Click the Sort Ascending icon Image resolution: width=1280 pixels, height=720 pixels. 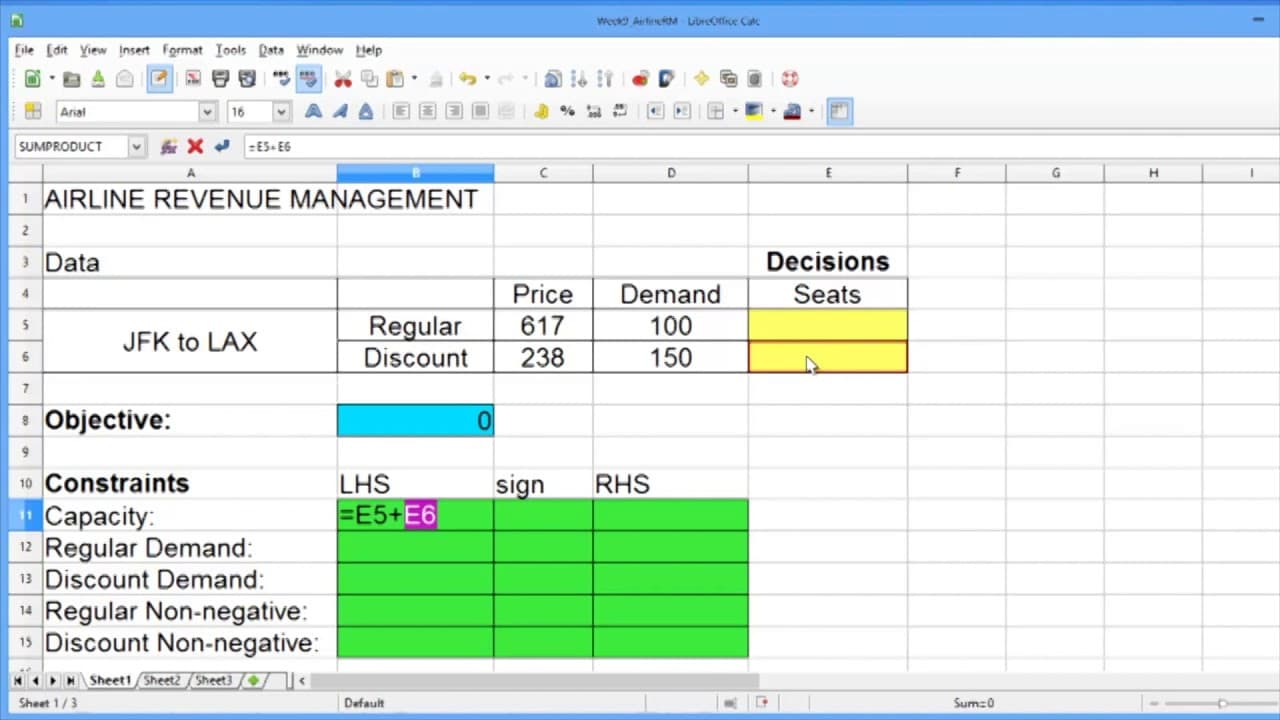coord(579,79)
